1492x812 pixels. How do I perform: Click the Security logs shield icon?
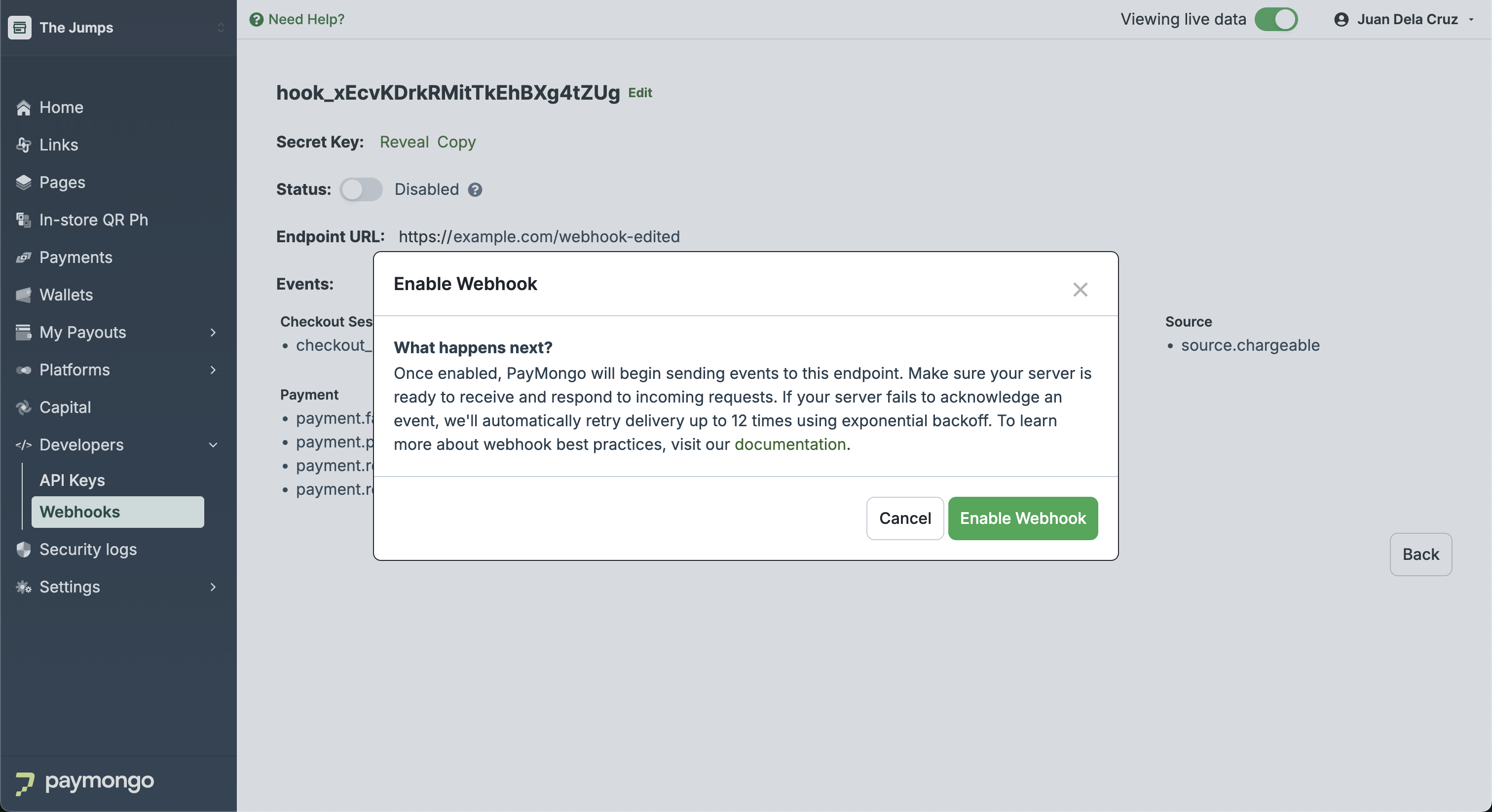(23, 549)
